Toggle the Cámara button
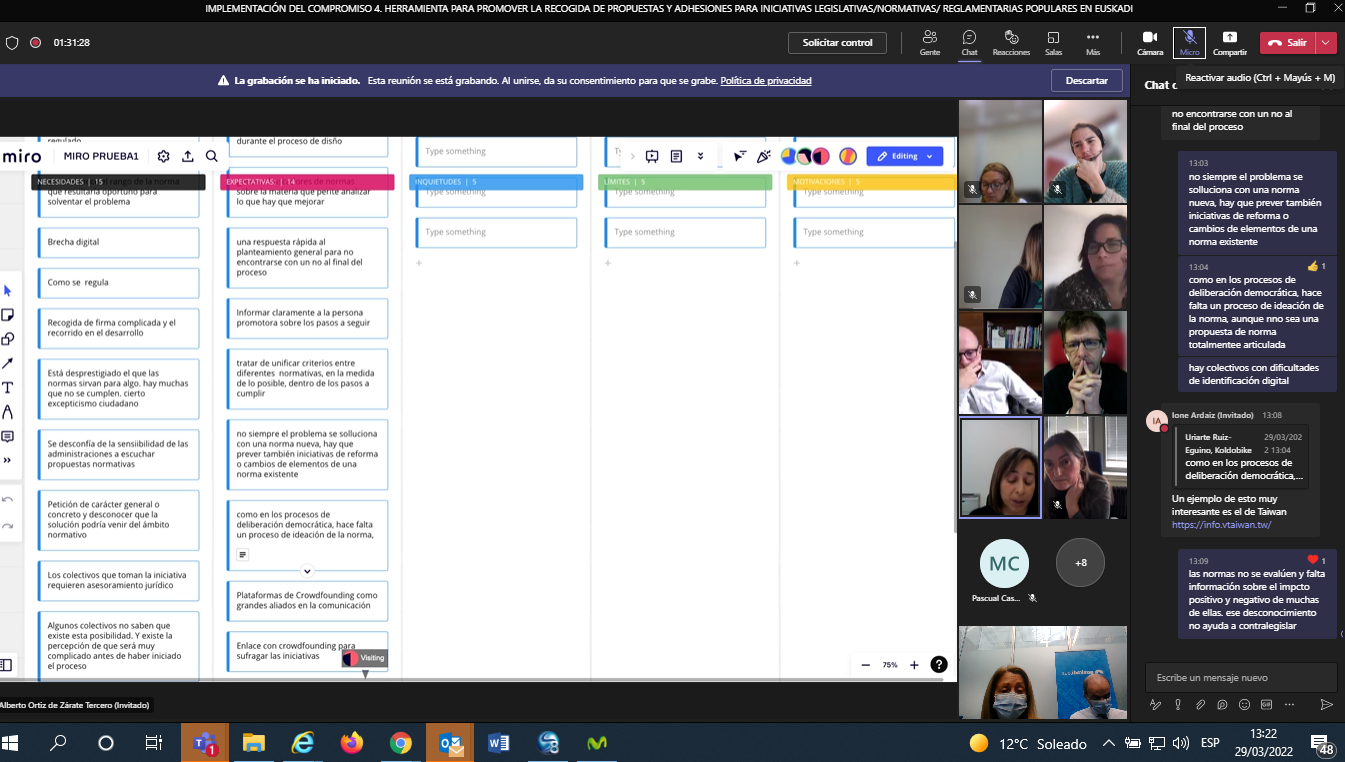The height and width of the screenshot is (762, 1345). tap(1150, 42)
